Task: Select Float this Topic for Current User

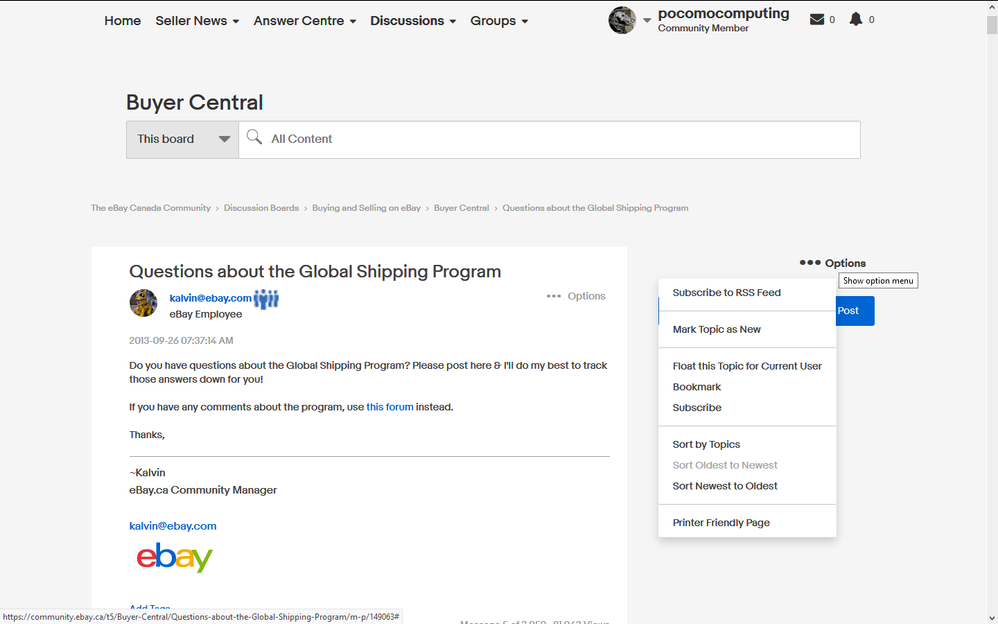Action: 747,366
